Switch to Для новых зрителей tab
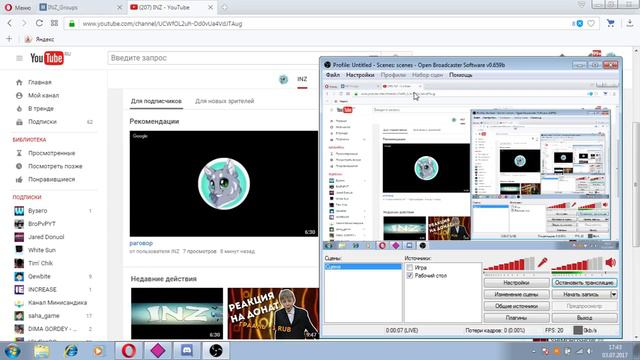Image resolution: width=640 pixels, height=360 pixels. point(224,101)
